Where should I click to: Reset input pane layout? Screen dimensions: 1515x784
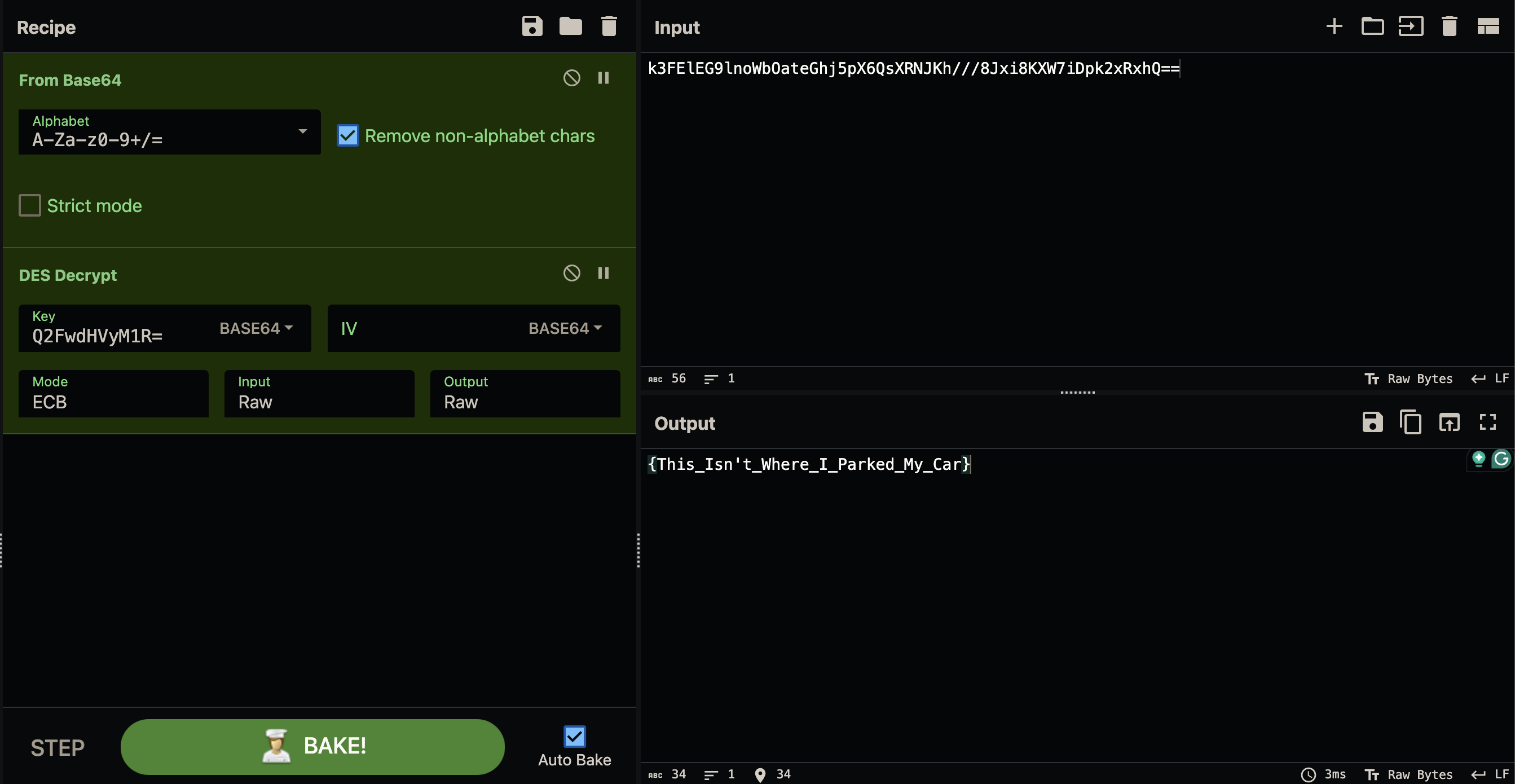tap(1488, 27)
